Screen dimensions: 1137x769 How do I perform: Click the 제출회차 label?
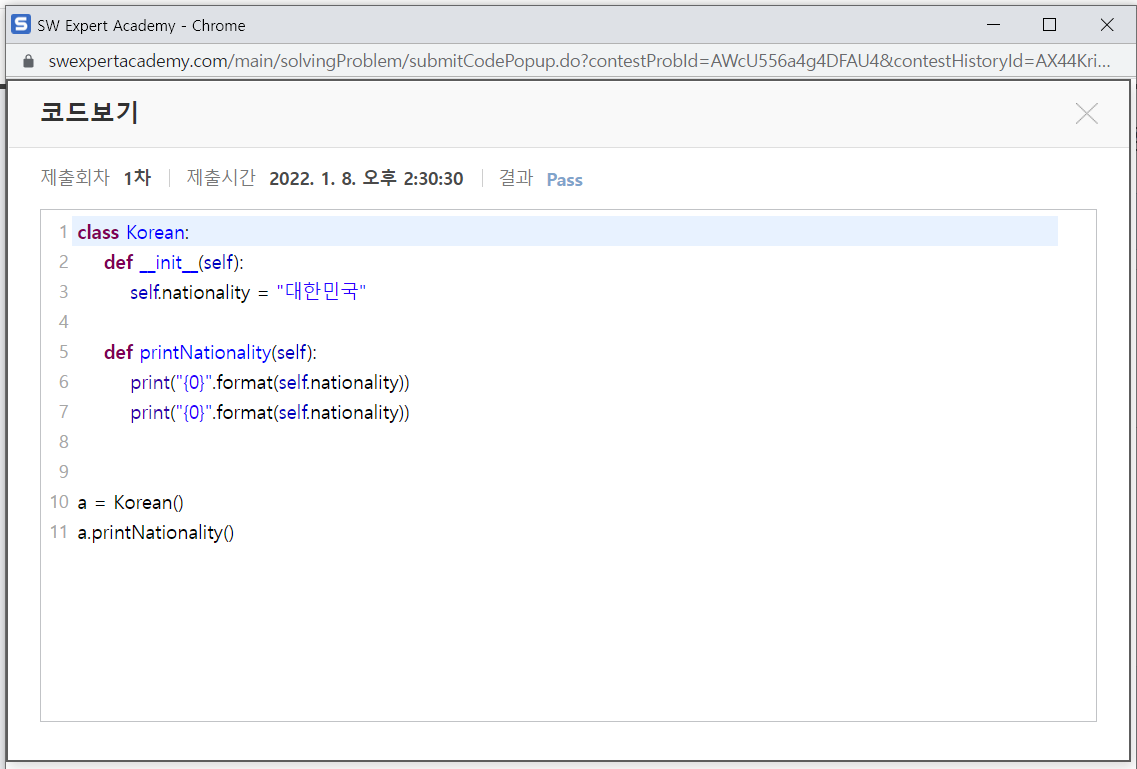click(x=75, y=178)
